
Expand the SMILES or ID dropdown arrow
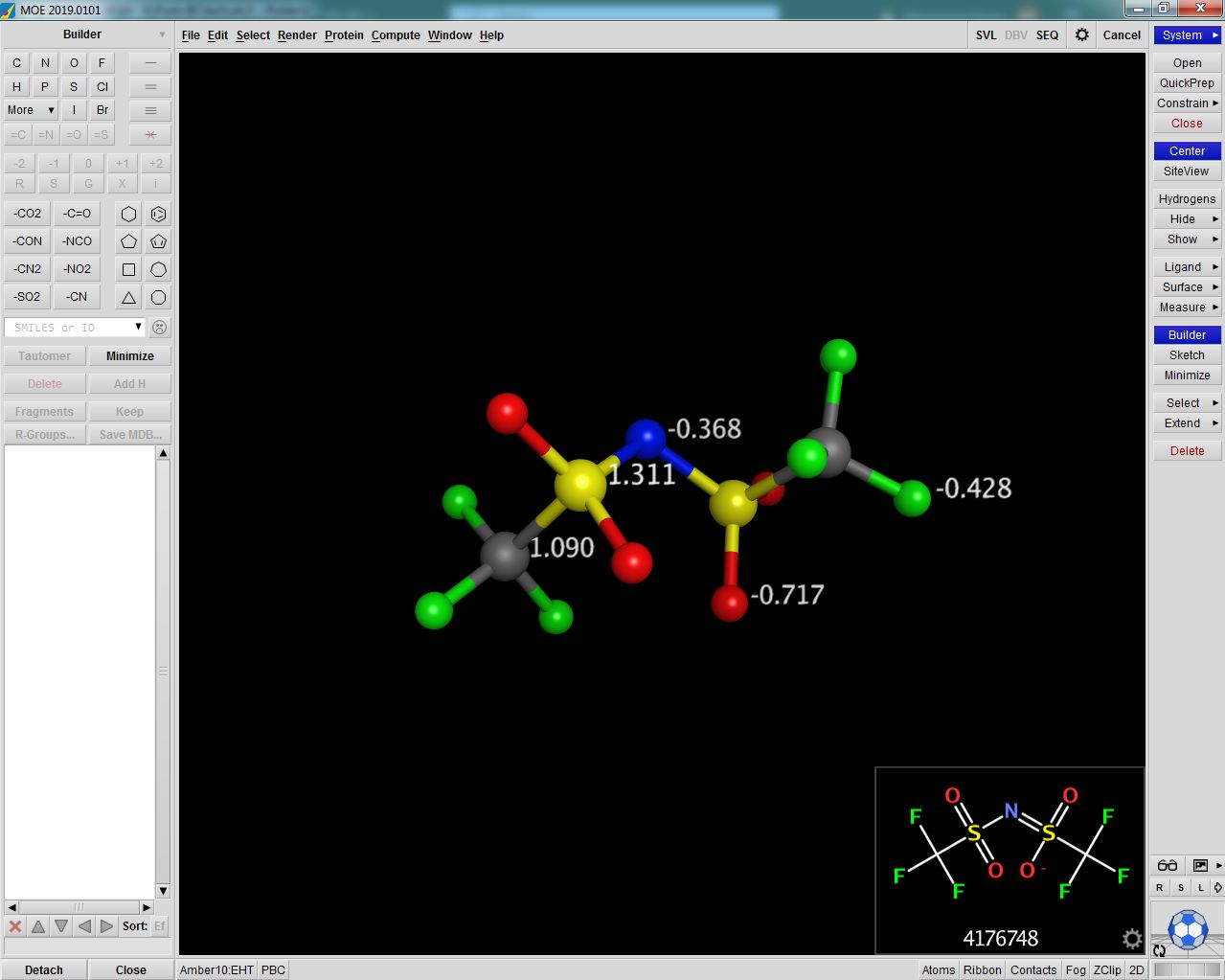(x=138, y=327)
